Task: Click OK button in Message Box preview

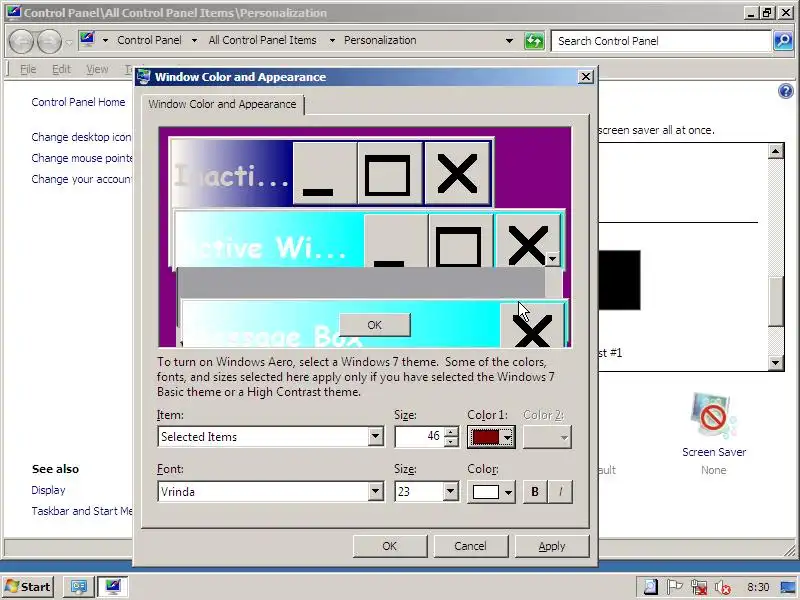Action: pyautogui.click(x=374, y=325)
